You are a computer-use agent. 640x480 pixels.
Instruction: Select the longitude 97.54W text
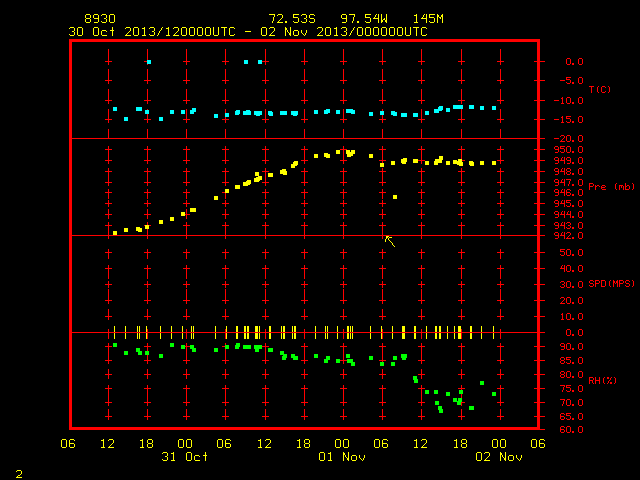(364, 19)
